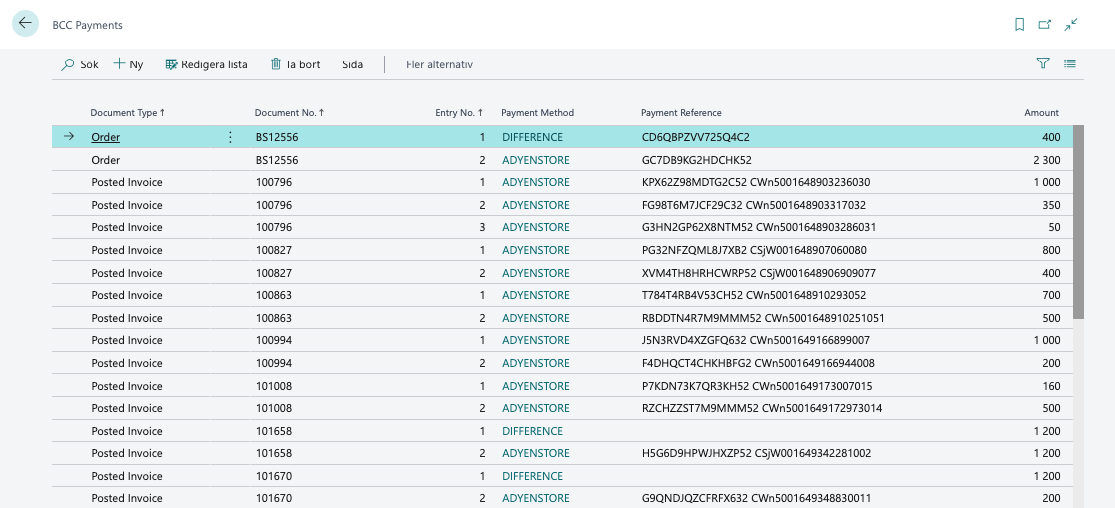Open the underlined Order link in first row
Screen dimensions: 1115x508
coord(105,137)
